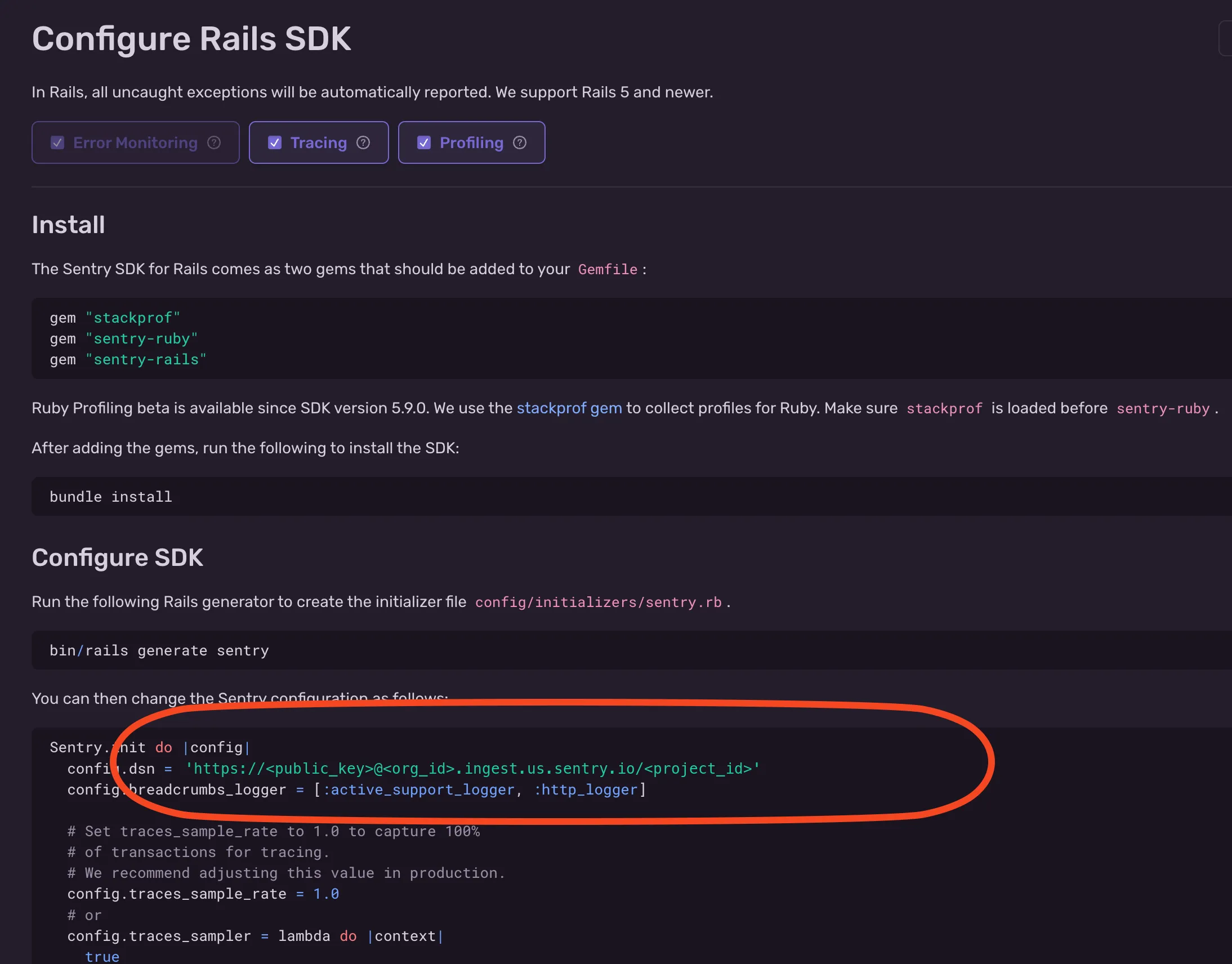Click the 'config.traces_sample_rate = 1.0' line
This screenshot has width=1232, height=964.
[x=203, y=894]
